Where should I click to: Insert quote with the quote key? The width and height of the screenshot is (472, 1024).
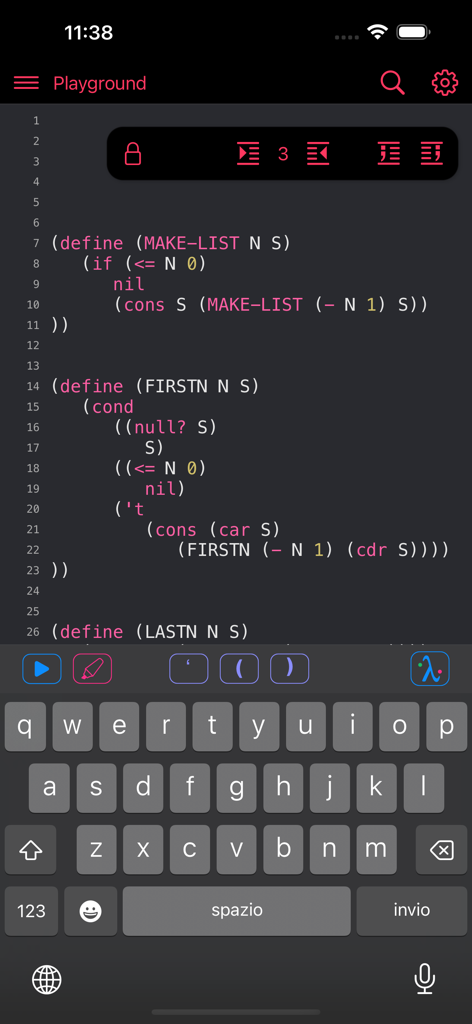point(189,669)
